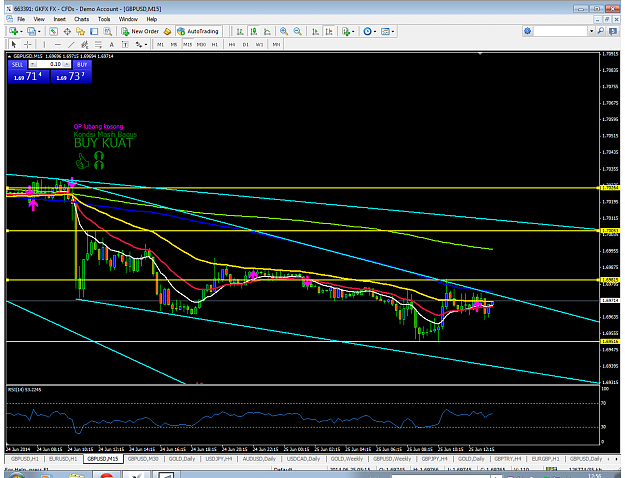This screenshot has height=478, width=625.
Task: Select the Crosshair tool
Action: (27, 44)
